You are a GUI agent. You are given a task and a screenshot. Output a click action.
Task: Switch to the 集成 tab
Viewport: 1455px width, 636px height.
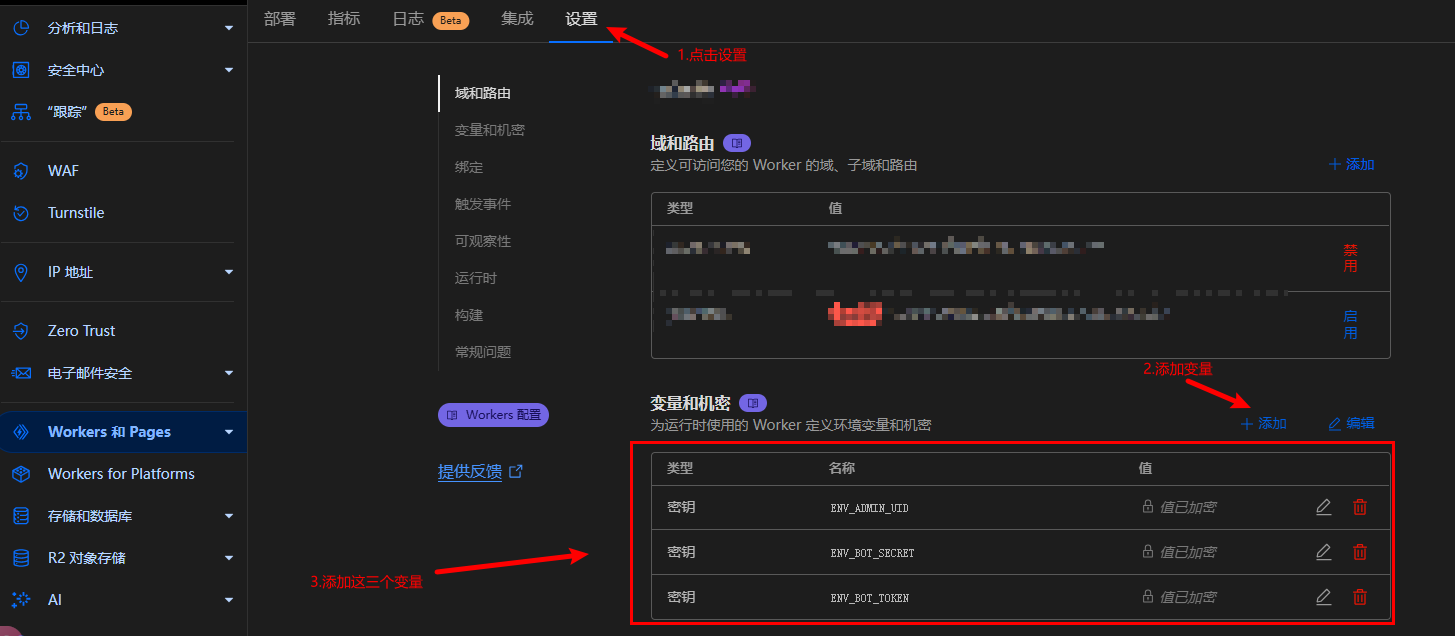(x=517, y=19)
